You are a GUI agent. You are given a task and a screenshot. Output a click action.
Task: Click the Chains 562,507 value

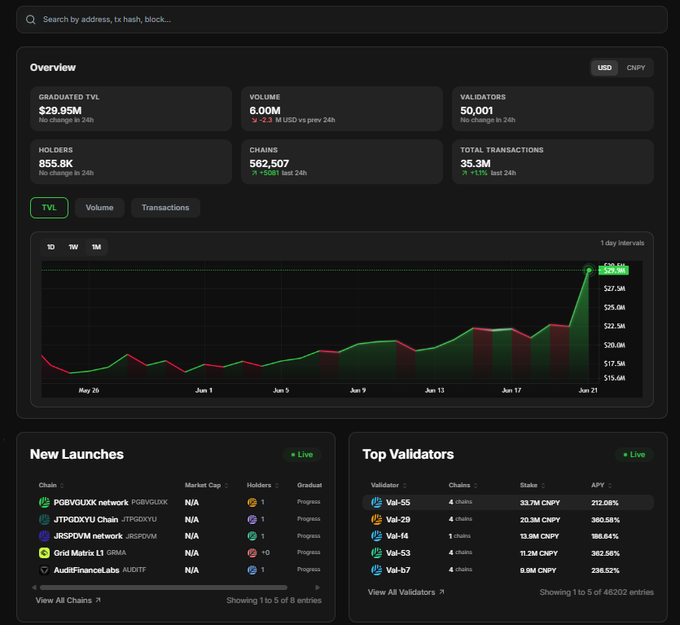pyautogui.click(x=269, y=164)
